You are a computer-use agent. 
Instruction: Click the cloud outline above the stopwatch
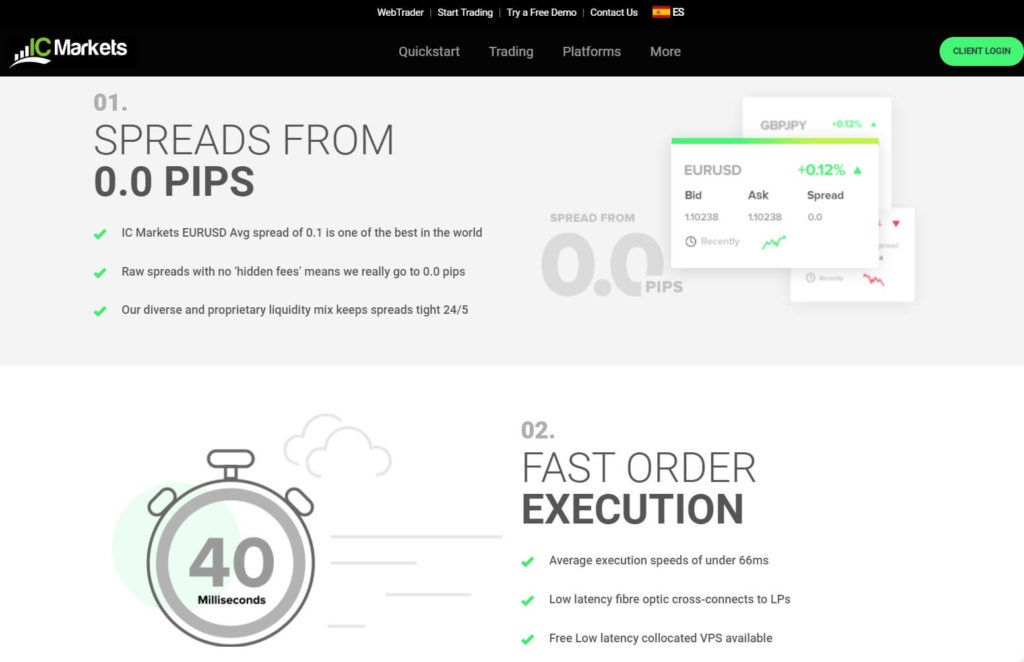pos(336,446)
